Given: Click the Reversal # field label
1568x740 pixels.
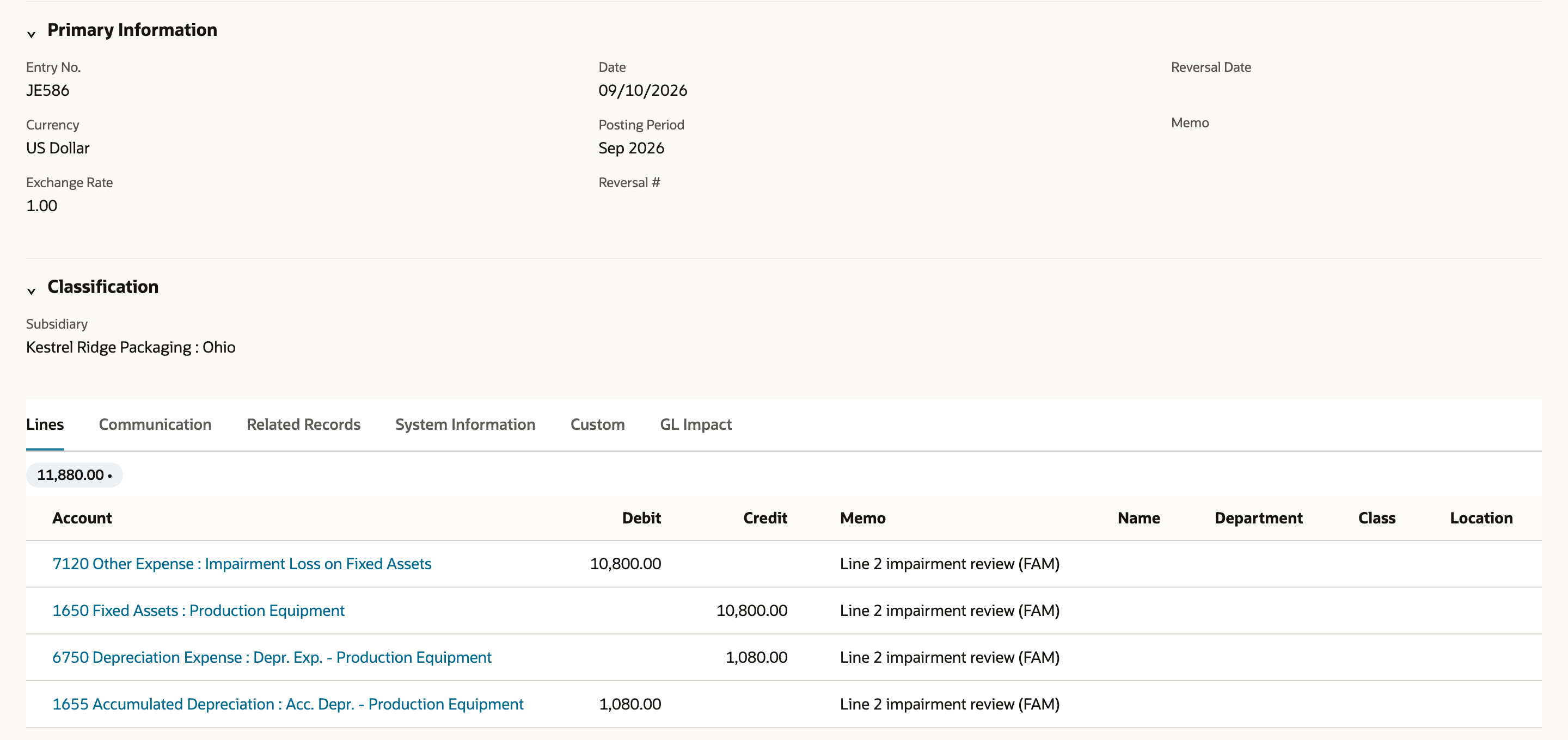Looking at the screenshot, I should tap(629, 183).
